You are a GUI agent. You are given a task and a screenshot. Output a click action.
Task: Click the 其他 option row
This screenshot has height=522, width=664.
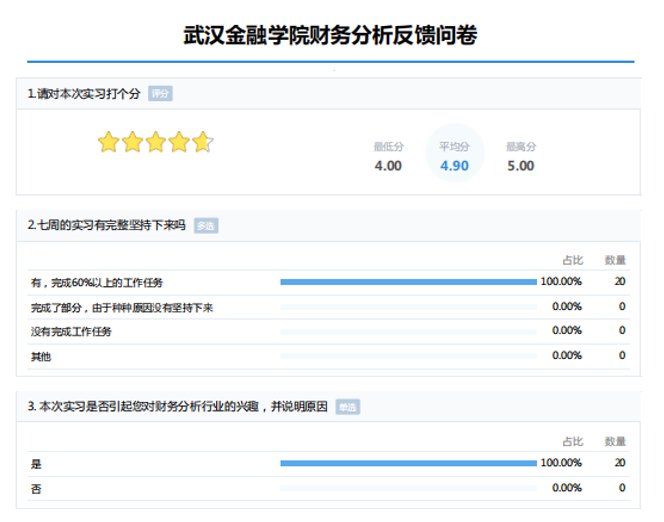click(x=329, y=356)
